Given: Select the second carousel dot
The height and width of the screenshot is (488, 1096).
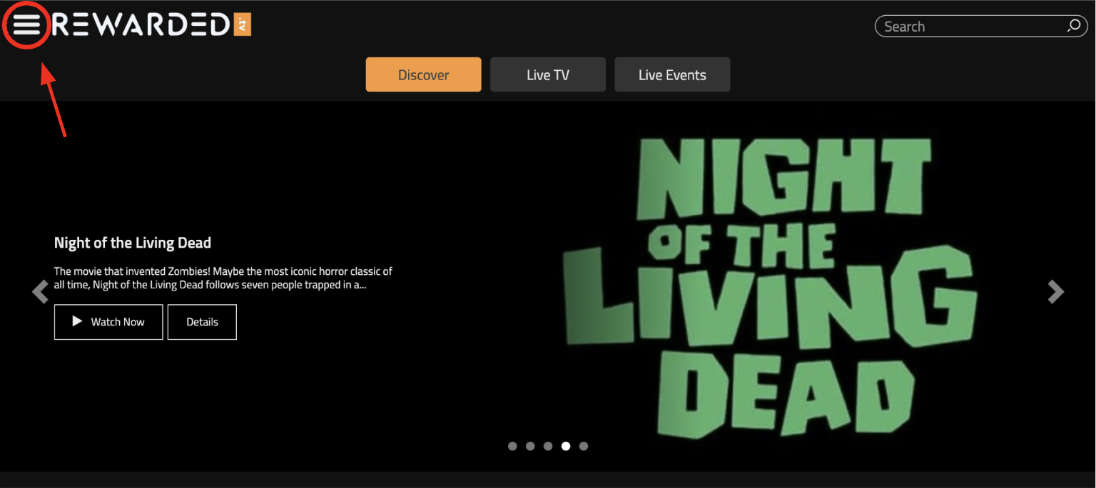Looking at the screenshot, I should coord(530,446).
